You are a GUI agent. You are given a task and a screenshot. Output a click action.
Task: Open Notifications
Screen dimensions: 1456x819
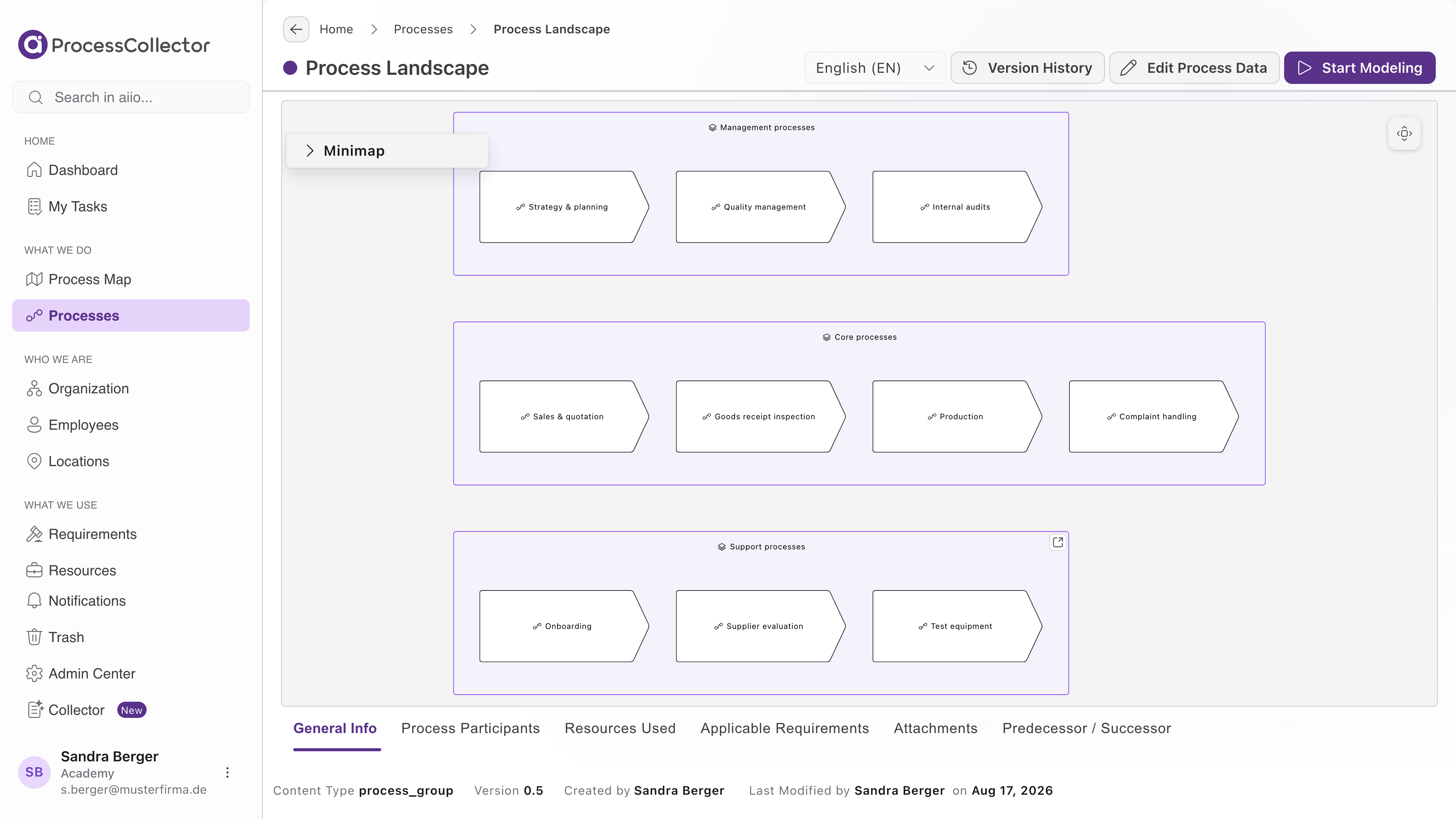[x=130, y=601]
